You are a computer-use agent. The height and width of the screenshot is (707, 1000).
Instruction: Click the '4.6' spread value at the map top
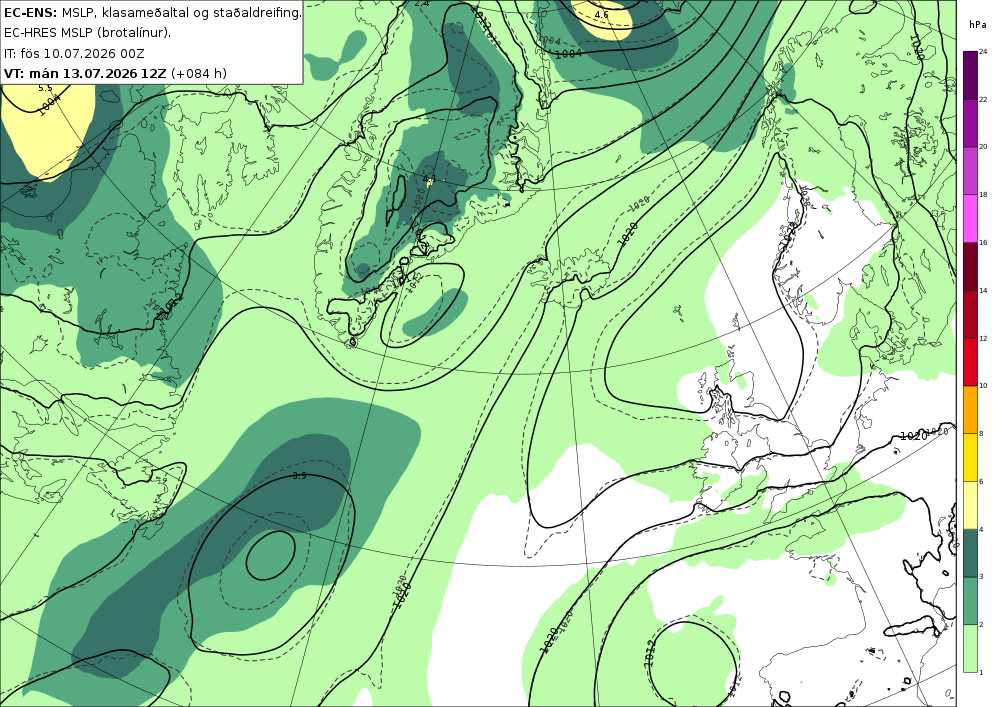pyautogui.click(x=601, y=14)
